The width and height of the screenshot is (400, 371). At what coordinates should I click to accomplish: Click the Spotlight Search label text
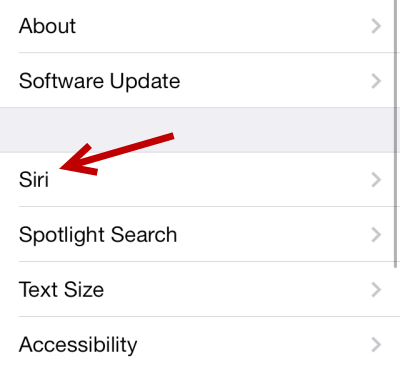tap(98, 236)
